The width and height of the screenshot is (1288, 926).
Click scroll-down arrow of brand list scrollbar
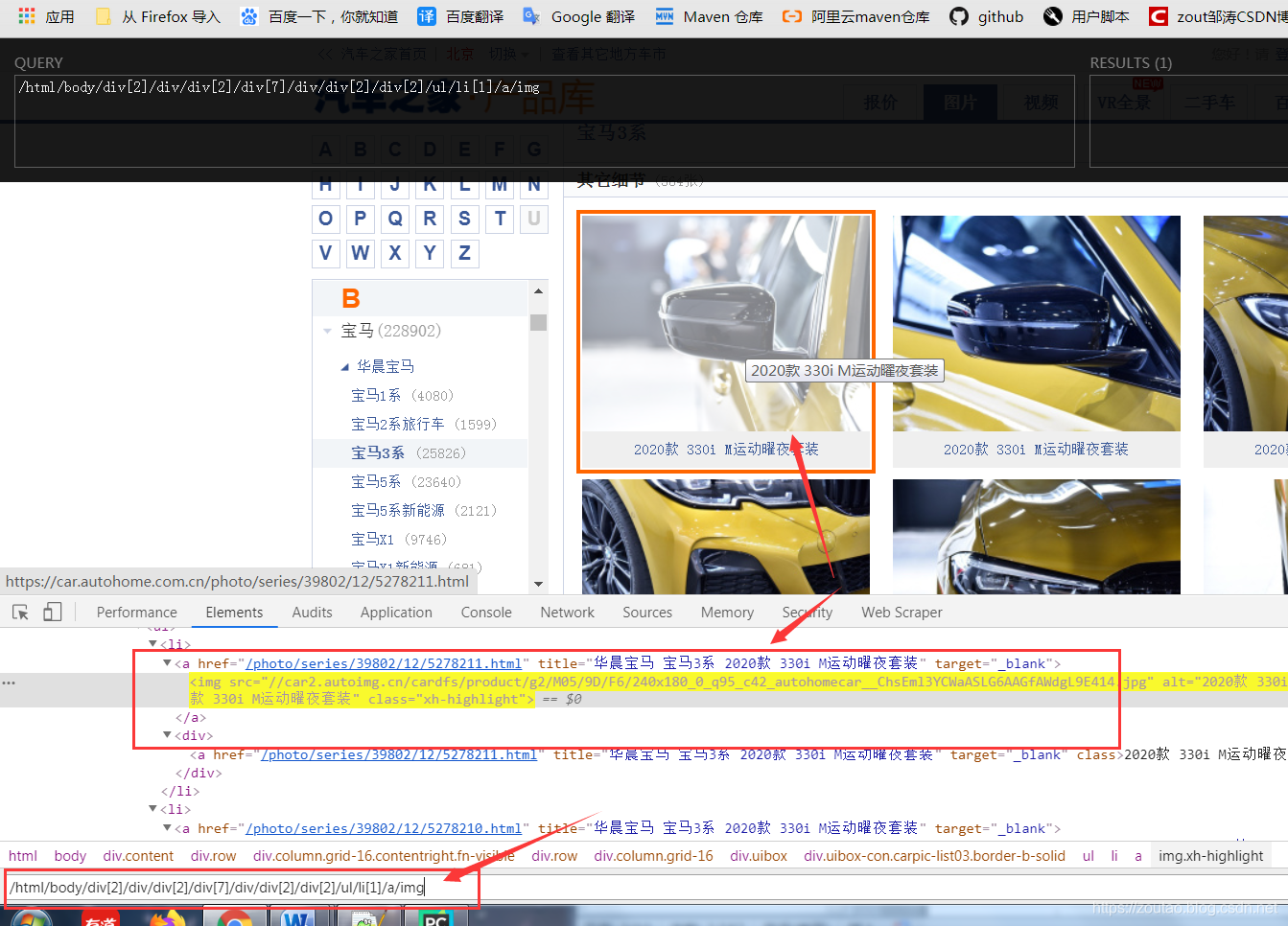[538, 583]
